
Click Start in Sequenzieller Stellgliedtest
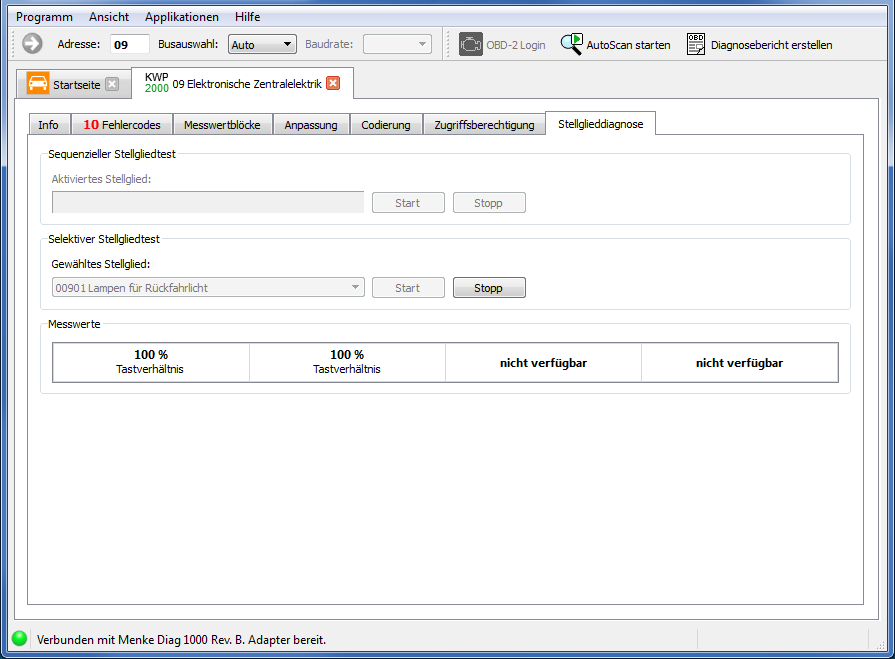coord(408,203)
